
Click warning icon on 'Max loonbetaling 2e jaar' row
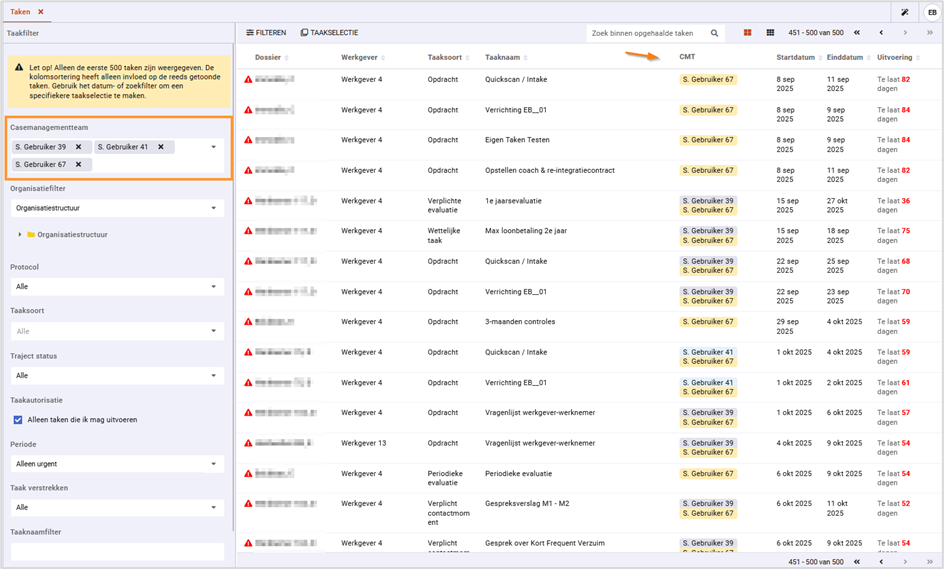248,231
